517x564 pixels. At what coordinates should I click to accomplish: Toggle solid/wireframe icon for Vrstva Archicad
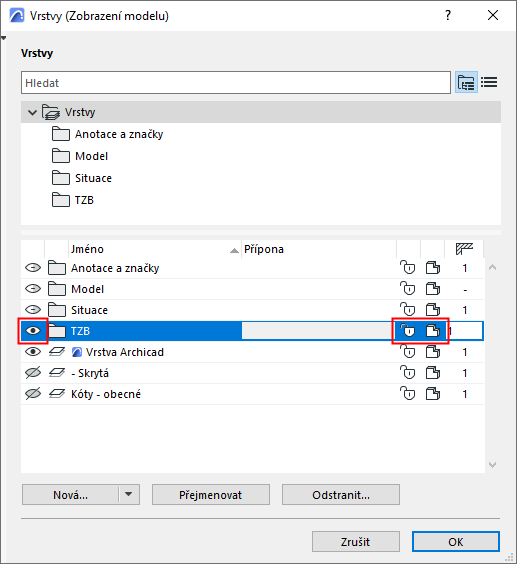432,352
